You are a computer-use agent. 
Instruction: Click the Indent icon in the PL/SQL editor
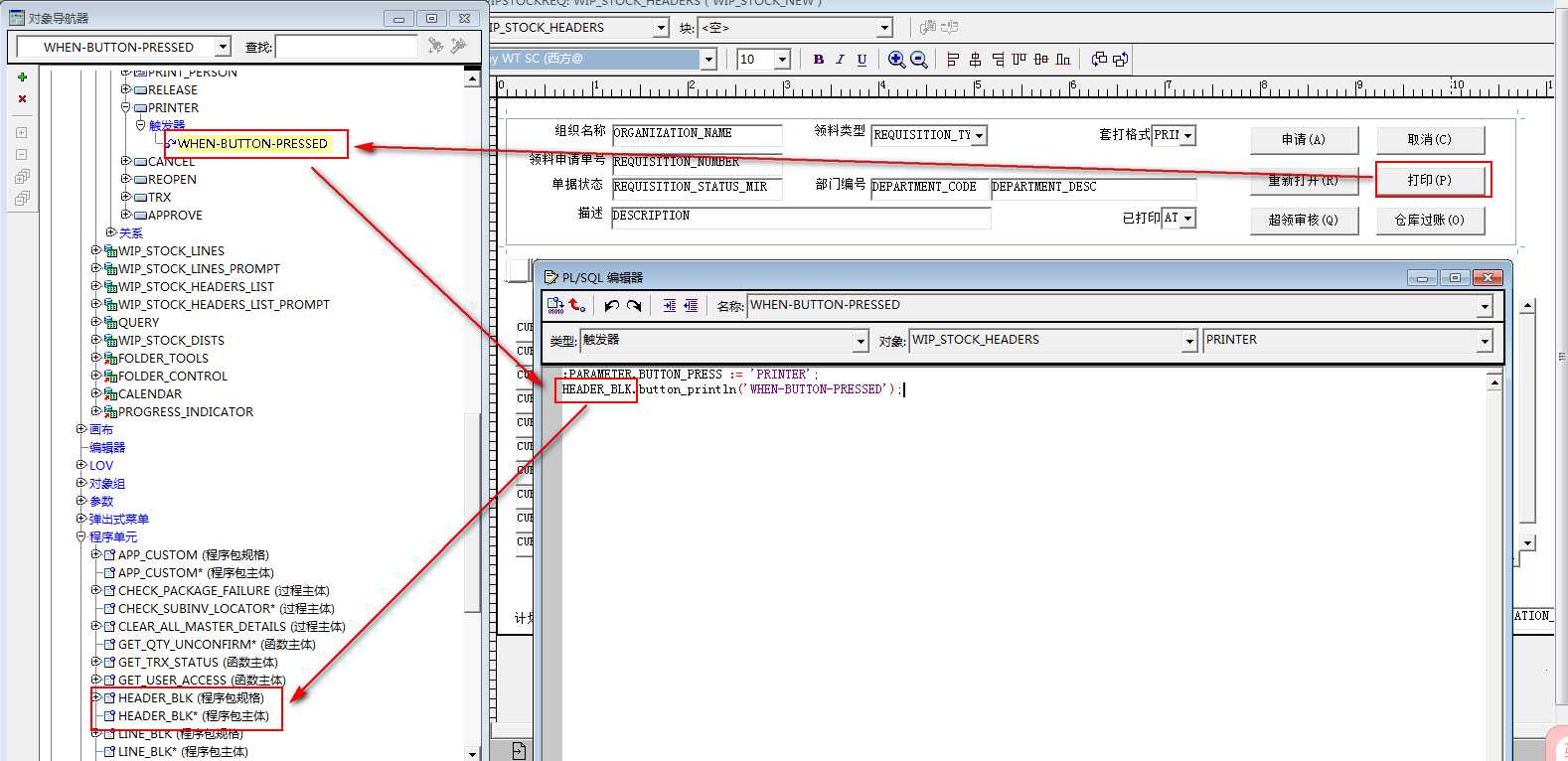click(x=670, y=305)
